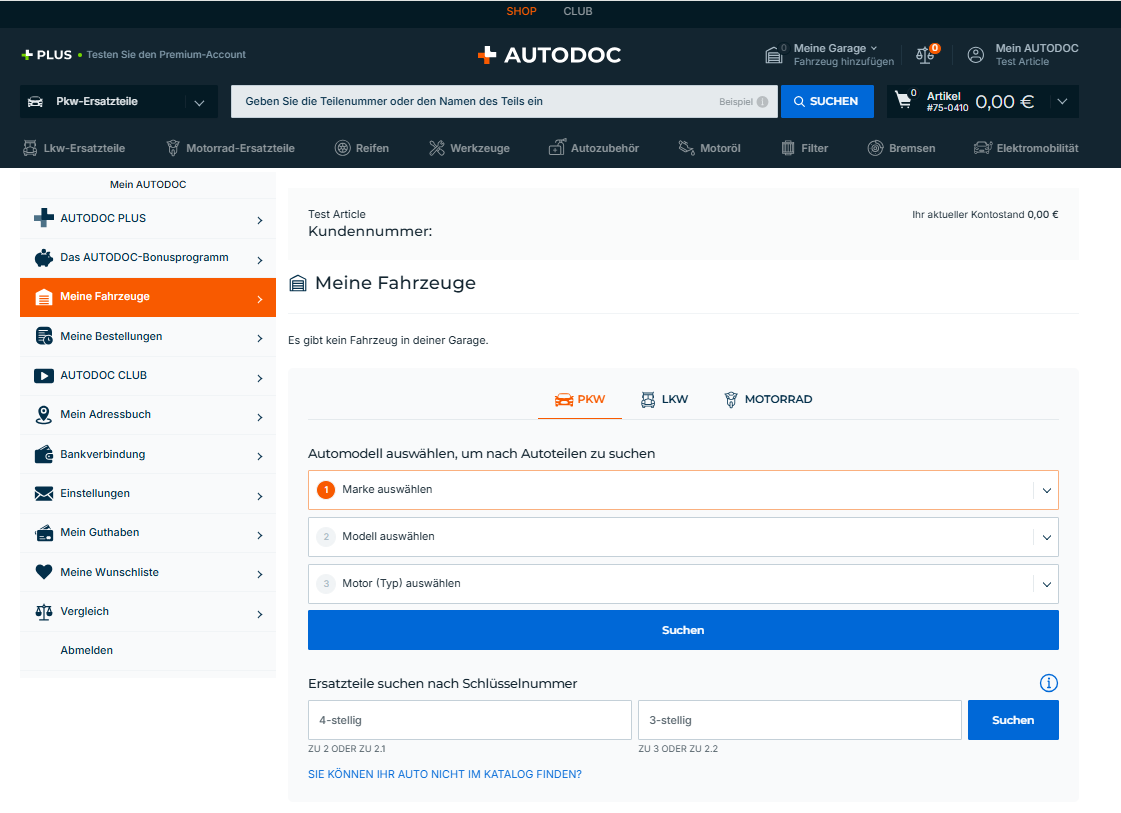Open the comparison scales icon in header
Screen dimensions: 1121x813
pyautogui.click(x=924, y=55)
